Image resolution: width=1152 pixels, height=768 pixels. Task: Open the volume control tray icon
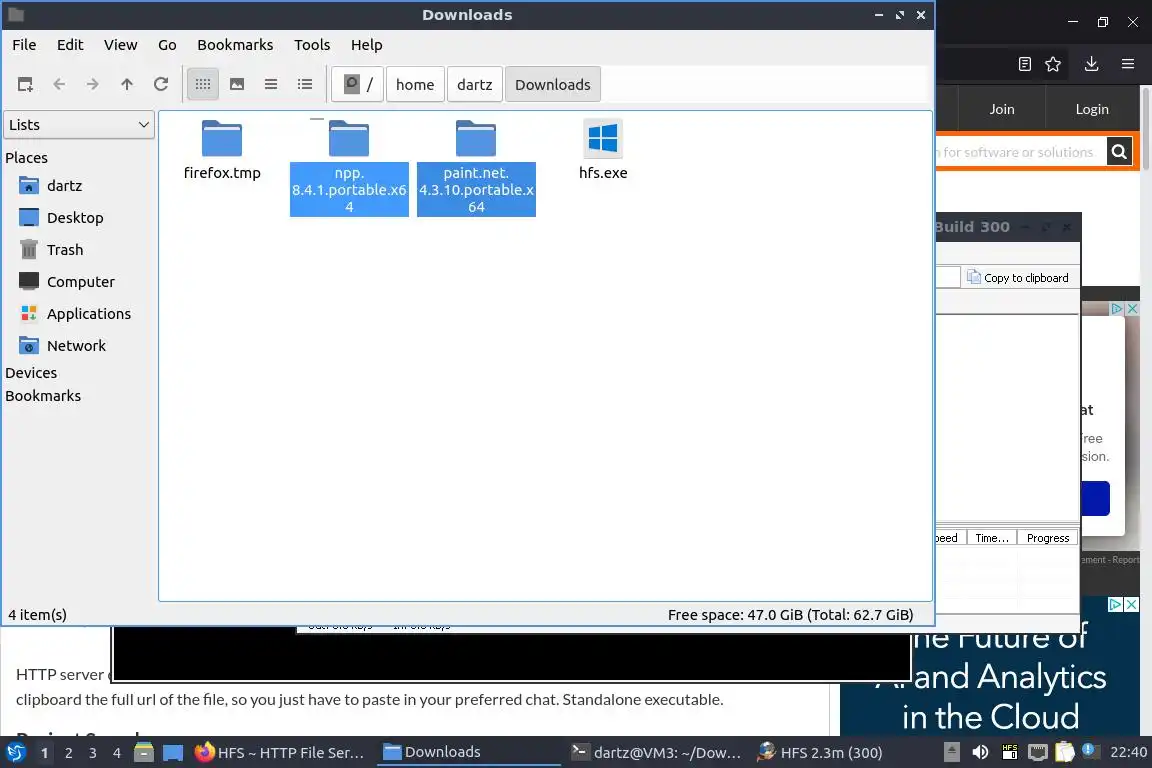click(x=980, y=753)
